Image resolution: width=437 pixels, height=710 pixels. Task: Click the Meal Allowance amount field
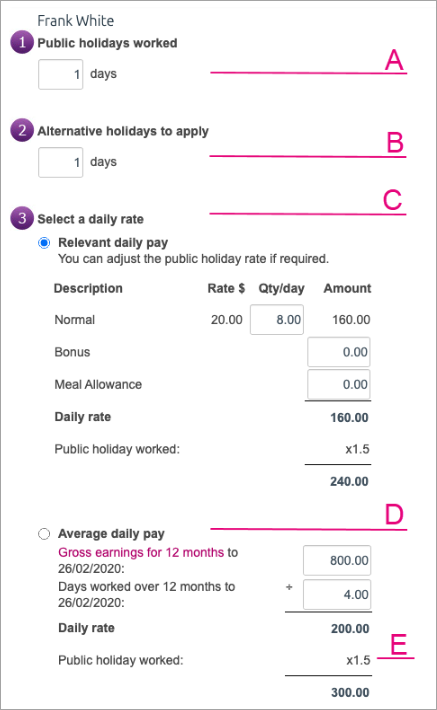coord(339,384)
